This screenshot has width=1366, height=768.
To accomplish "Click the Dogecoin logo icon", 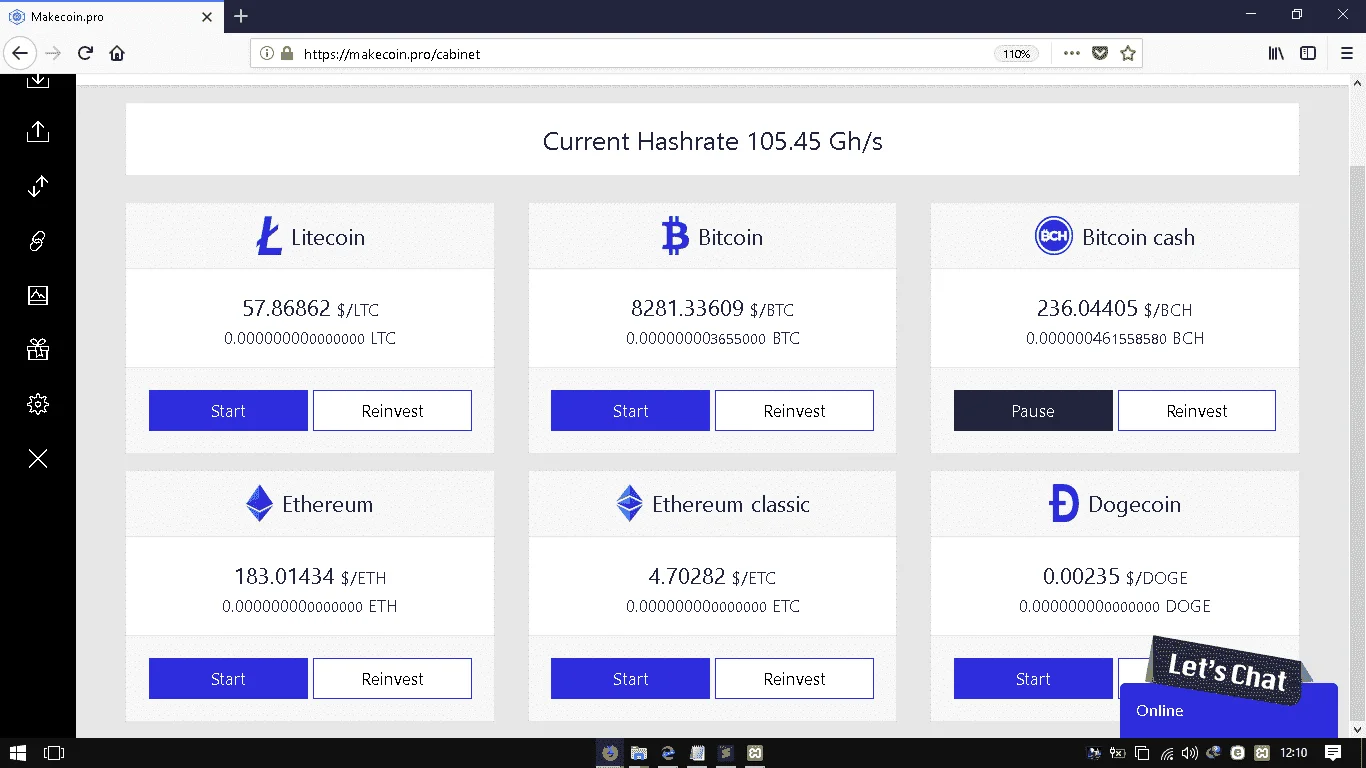I will tap(1064, 504).
